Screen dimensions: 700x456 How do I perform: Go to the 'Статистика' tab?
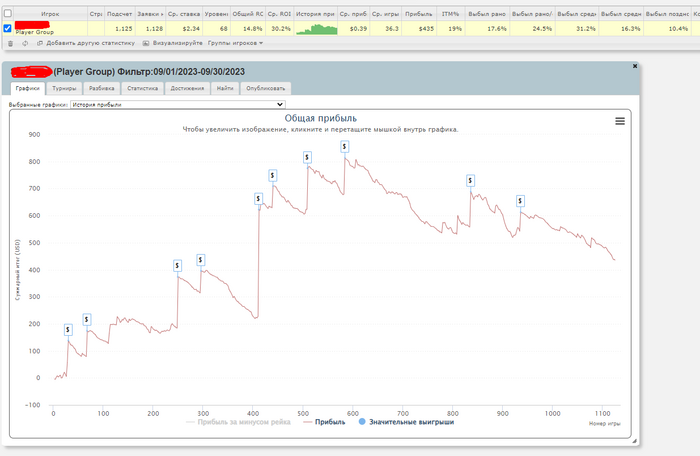tap(142, 88)
